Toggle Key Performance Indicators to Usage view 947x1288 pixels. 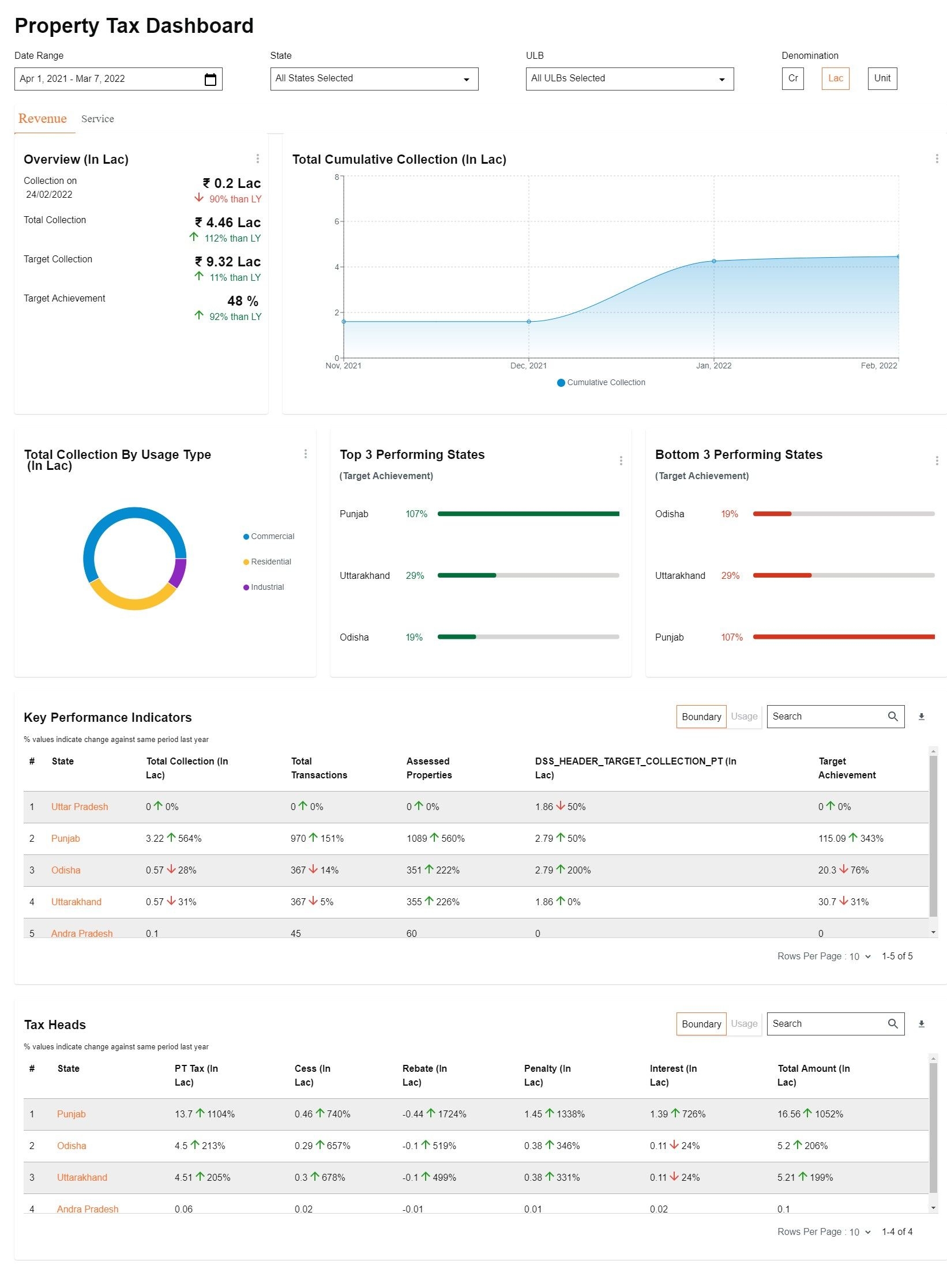click(744, 717)
